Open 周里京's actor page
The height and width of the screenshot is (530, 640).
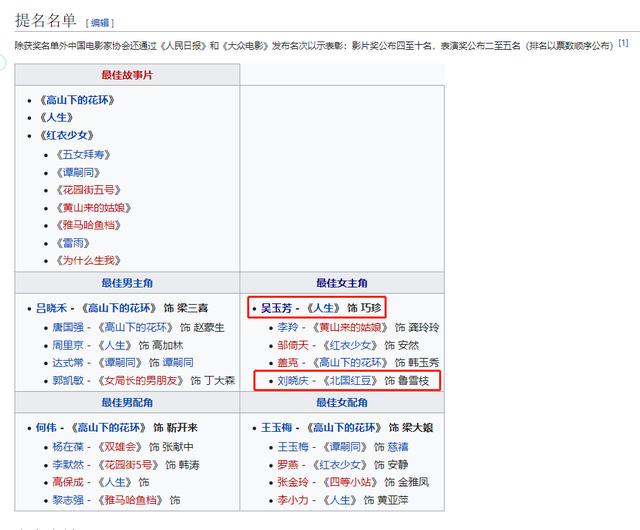coord(68,345)
